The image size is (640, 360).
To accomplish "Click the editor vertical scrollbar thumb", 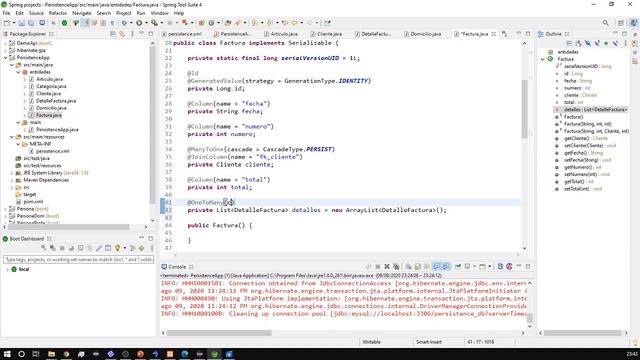I will [524, 109].
